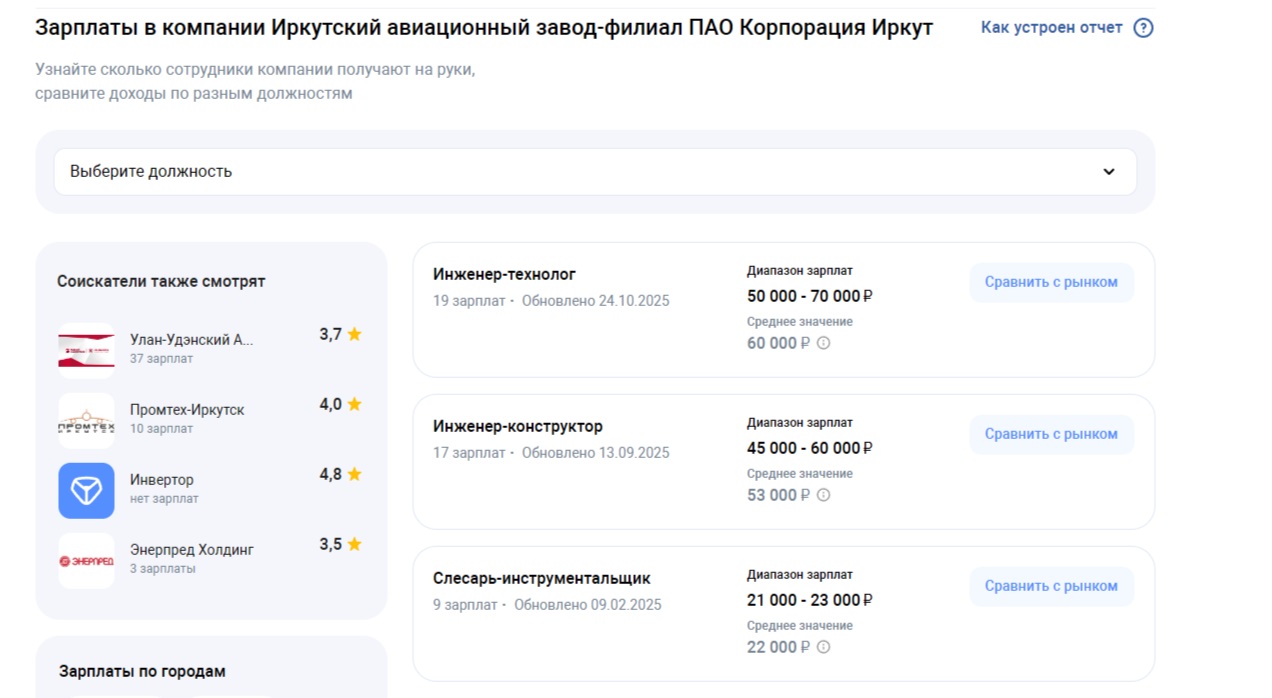This screenshot has width=1272, height=698.
Task: Open the 'Инженер-технолог' position title
Action: pyautogui.click(x=504, y=274)
